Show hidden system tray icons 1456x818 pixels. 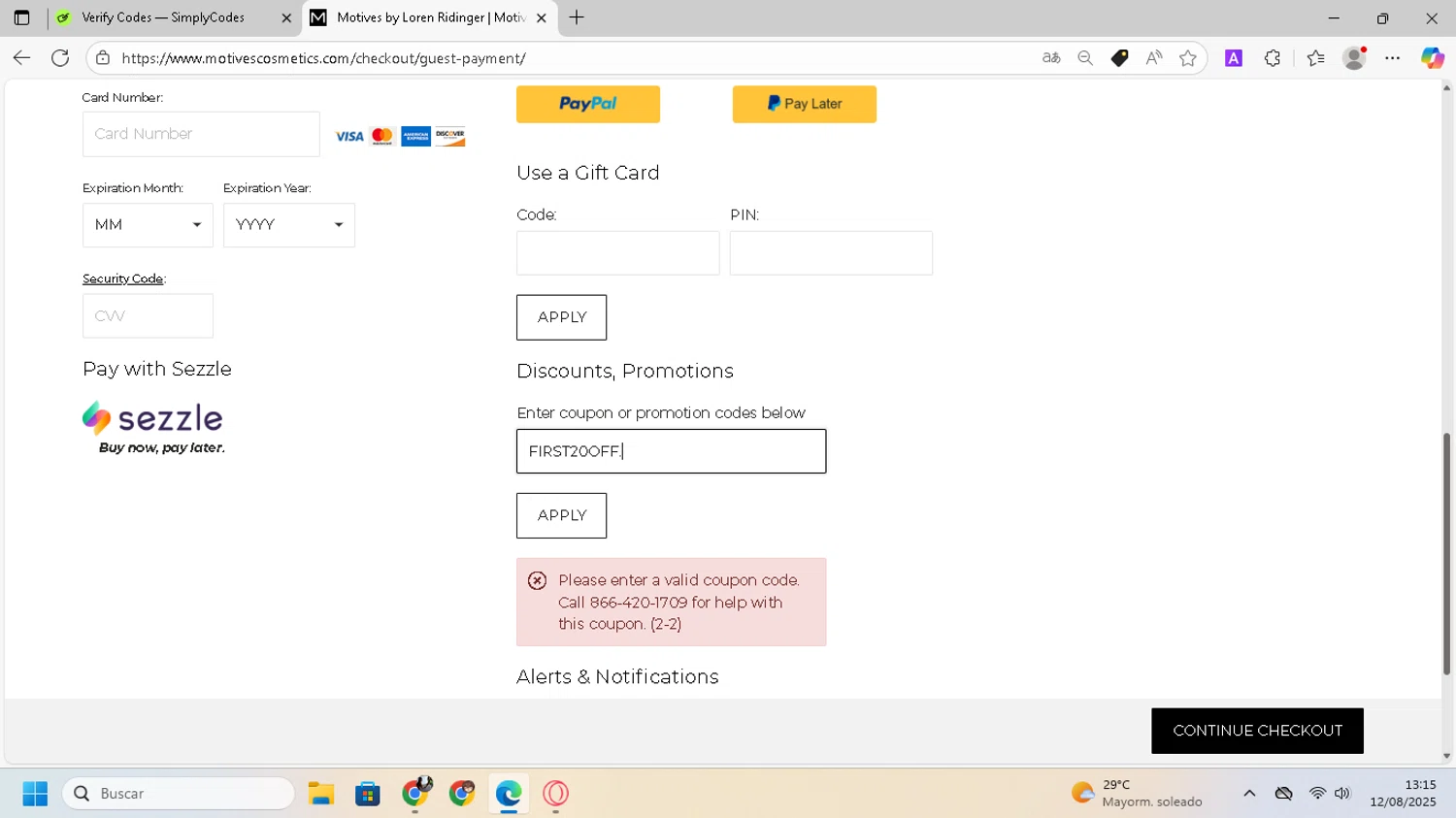(x=1249, y=794)
